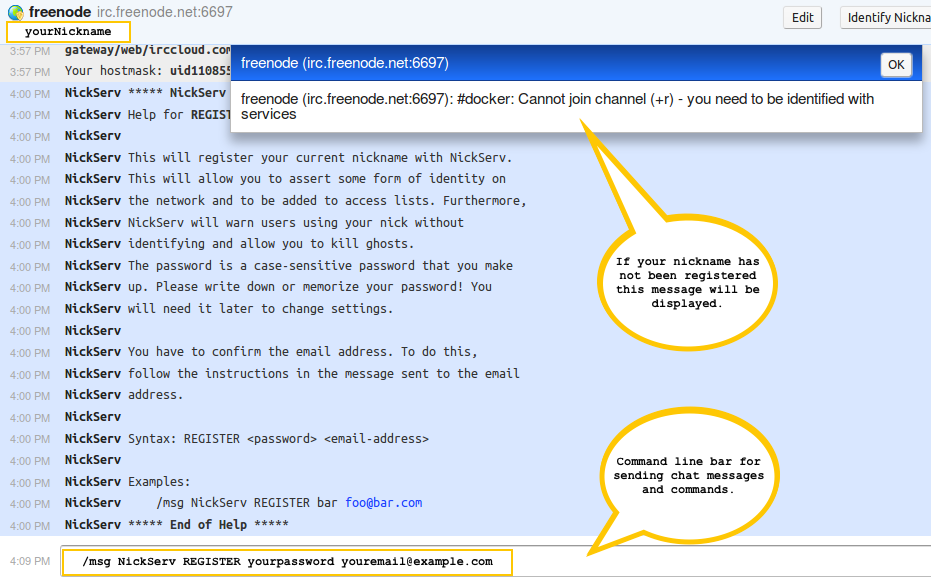The image size is (931, 585).
Task: Click NickServ on 'The password is' line
Action: pos(93,266)
